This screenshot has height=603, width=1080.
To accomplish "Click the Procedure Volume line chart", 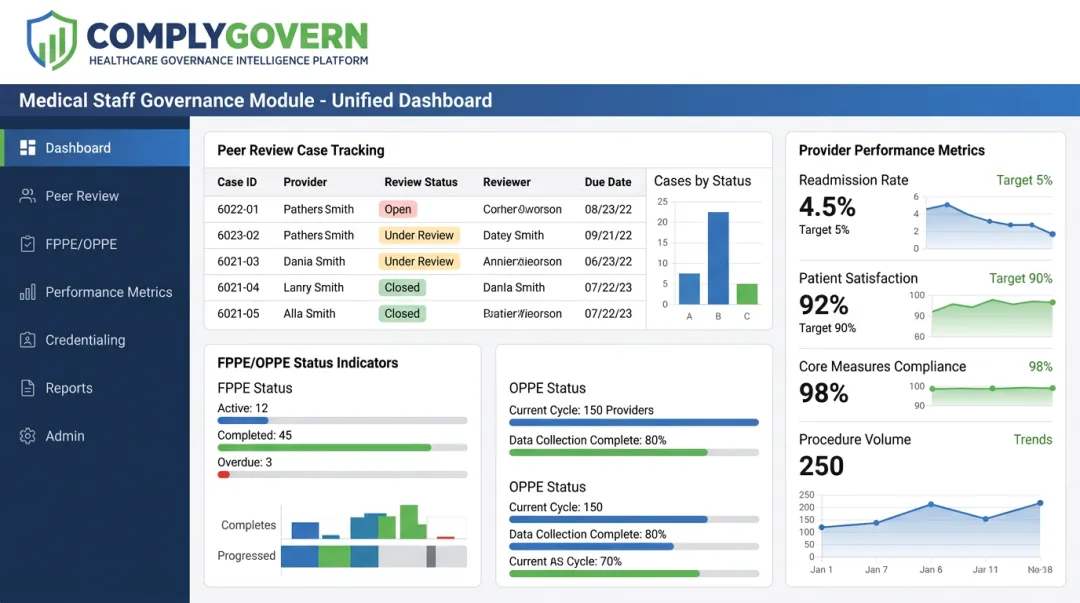I will point(930,527).
